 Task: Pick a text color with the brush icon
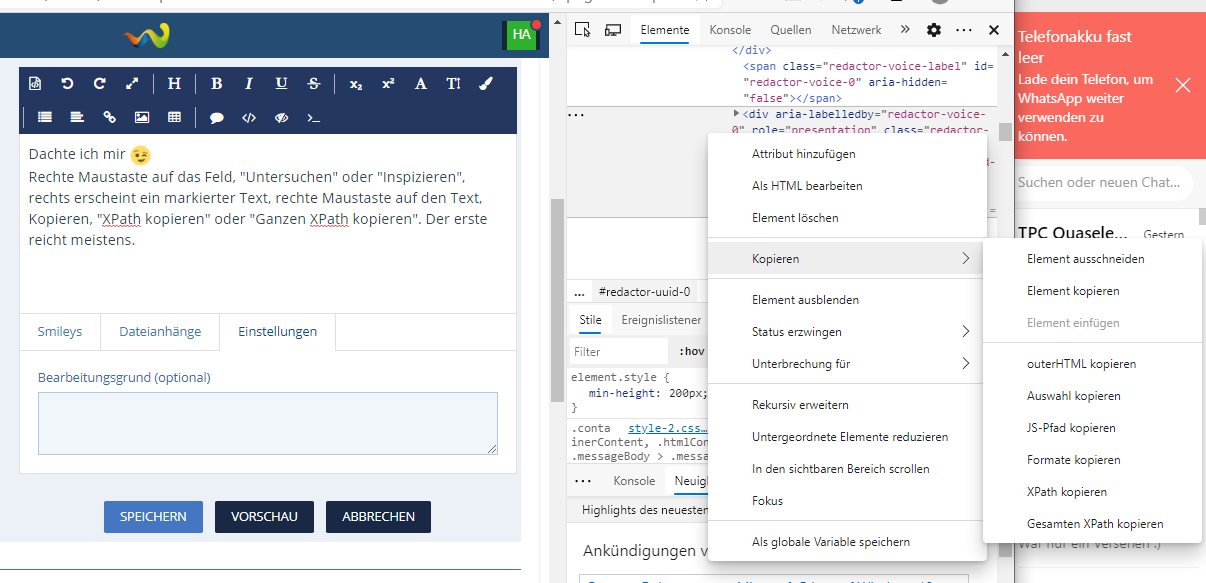486,84
